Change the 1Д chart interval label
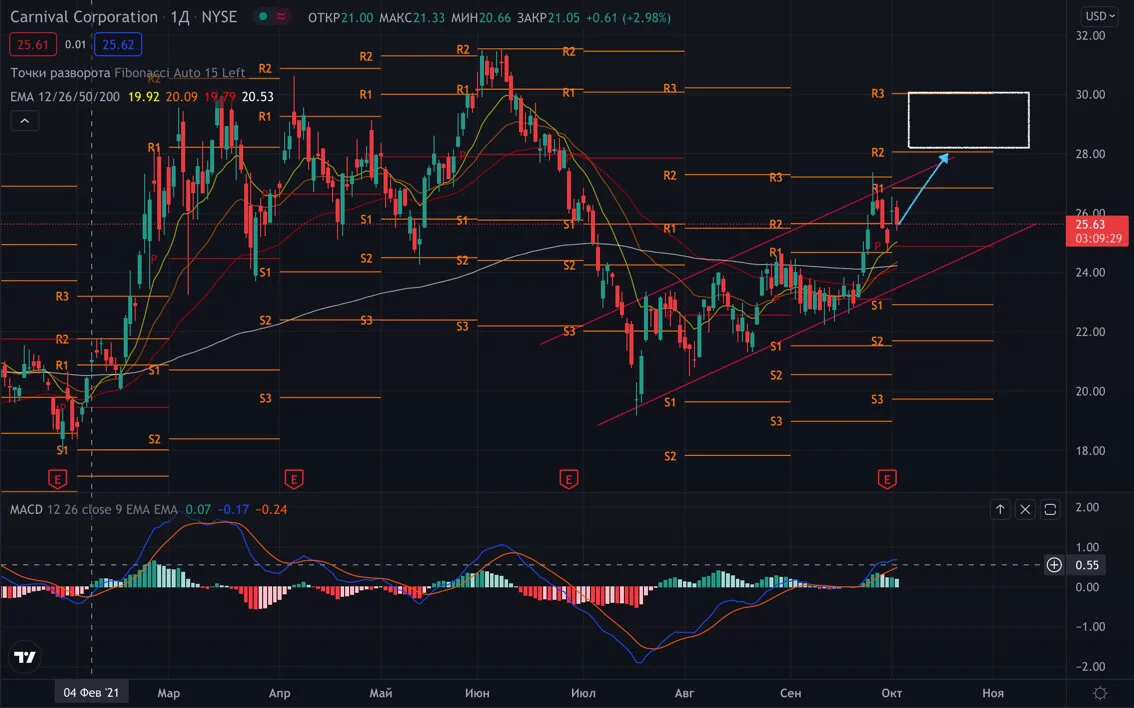This screenshot has width=1134, height=708. tap(179, 17)
